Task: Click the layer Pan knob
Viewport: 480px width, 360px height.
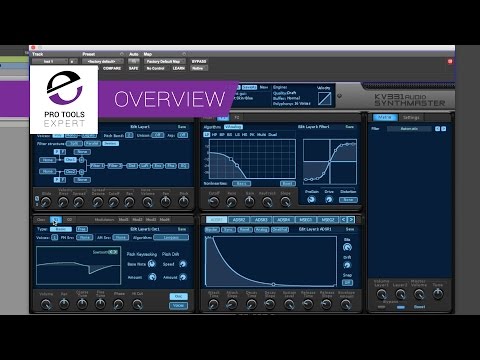Action: [165, 201]
